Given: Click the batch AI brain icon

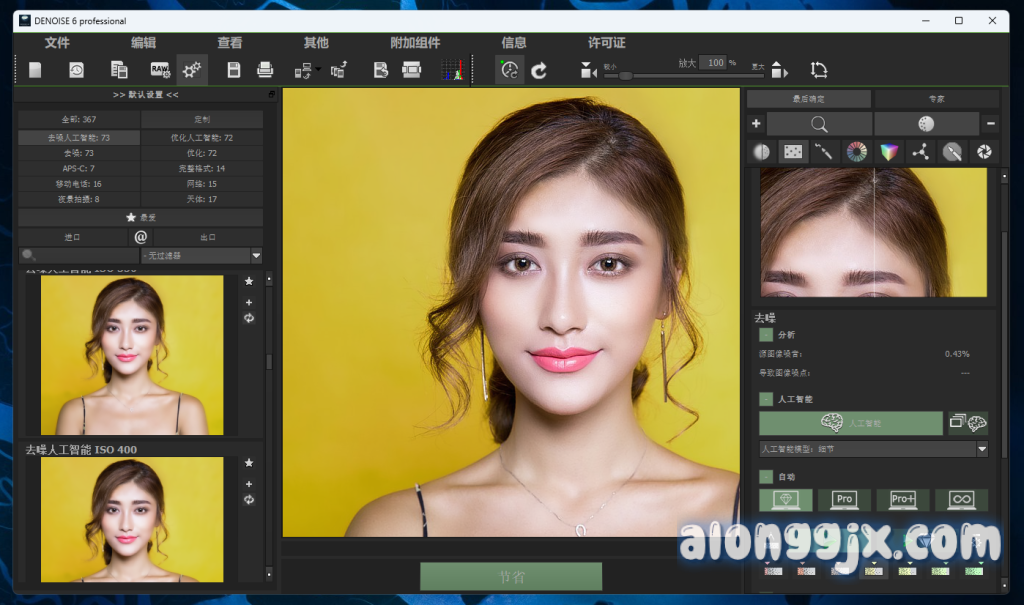Looking at the screenshot, I should click(x=968, y=422).
